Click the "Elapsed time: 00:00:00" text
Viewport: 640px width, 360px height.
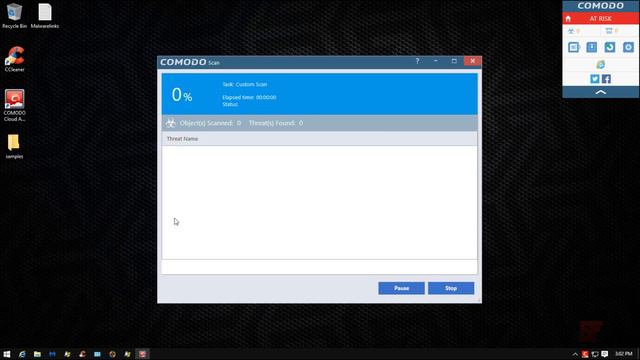[x=249, y=97]
